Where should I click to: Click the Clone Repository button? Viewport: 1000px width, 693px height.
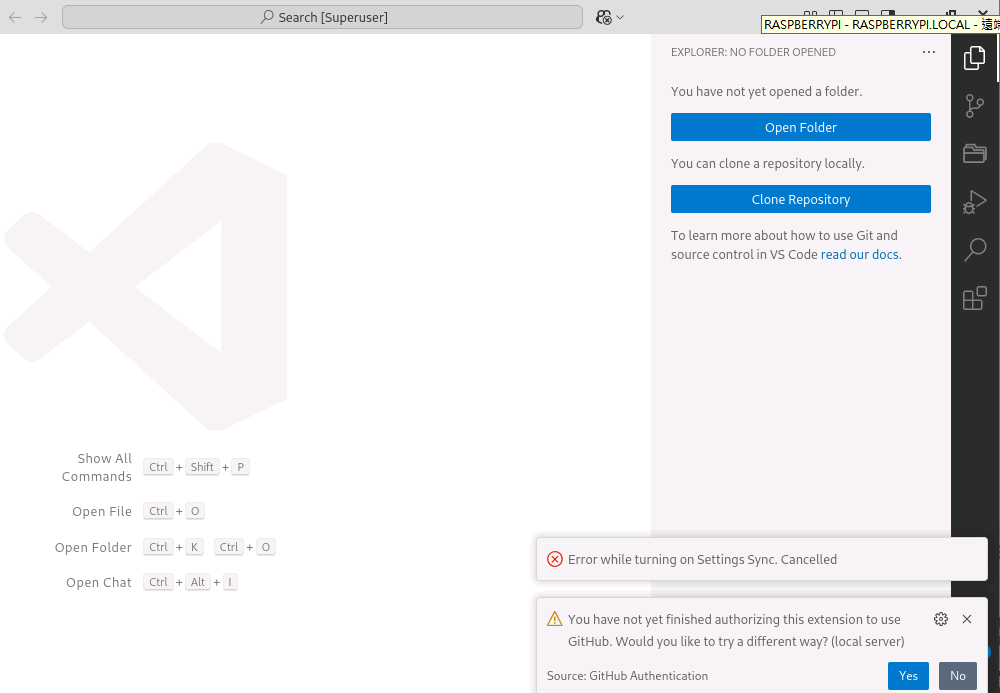point(800,199)
